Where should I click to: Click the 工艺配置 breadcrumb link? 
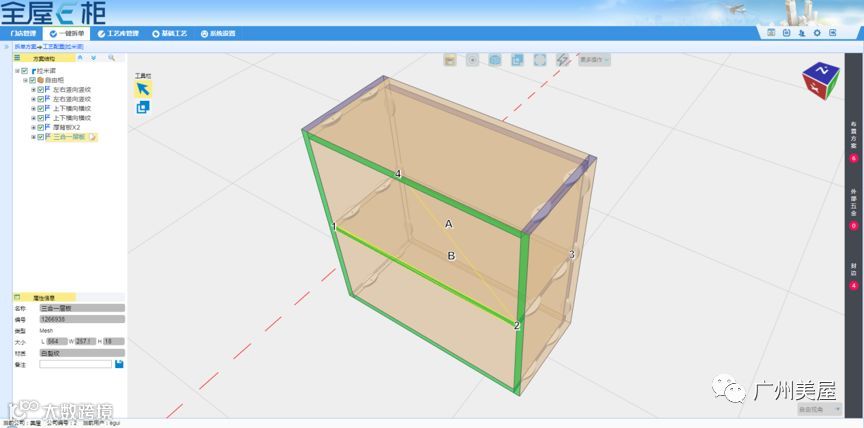click(x=63, y=47)
